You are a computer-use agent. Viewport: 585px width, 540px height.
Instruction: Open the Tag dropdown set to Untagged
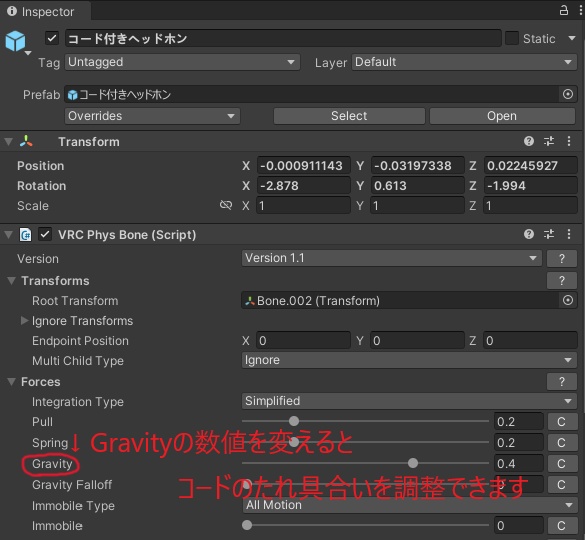(182, 62)
